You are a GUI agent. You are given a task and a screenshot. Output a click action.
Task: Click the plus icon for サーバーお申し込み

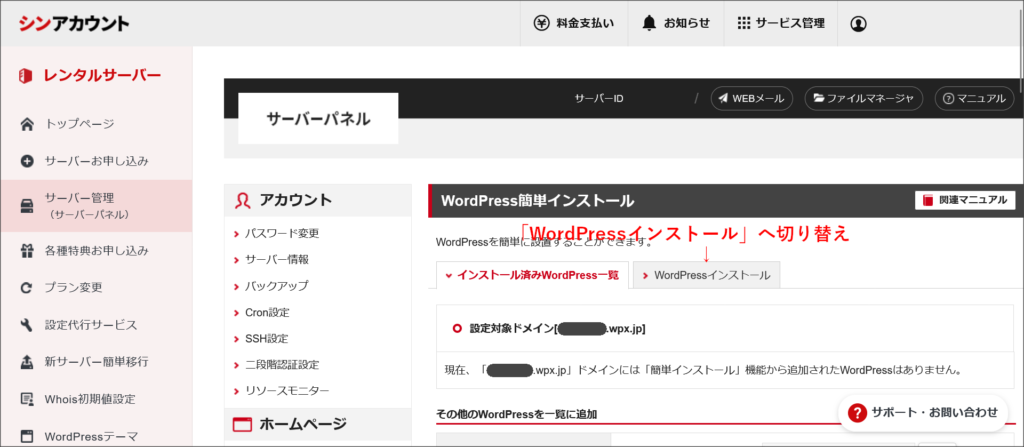pos(27,161)
